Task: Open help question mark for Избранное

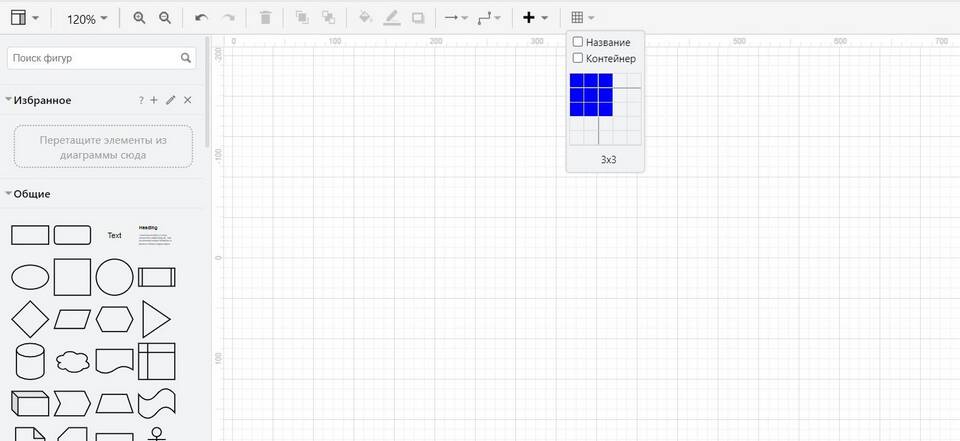Action: pos(141,100)
